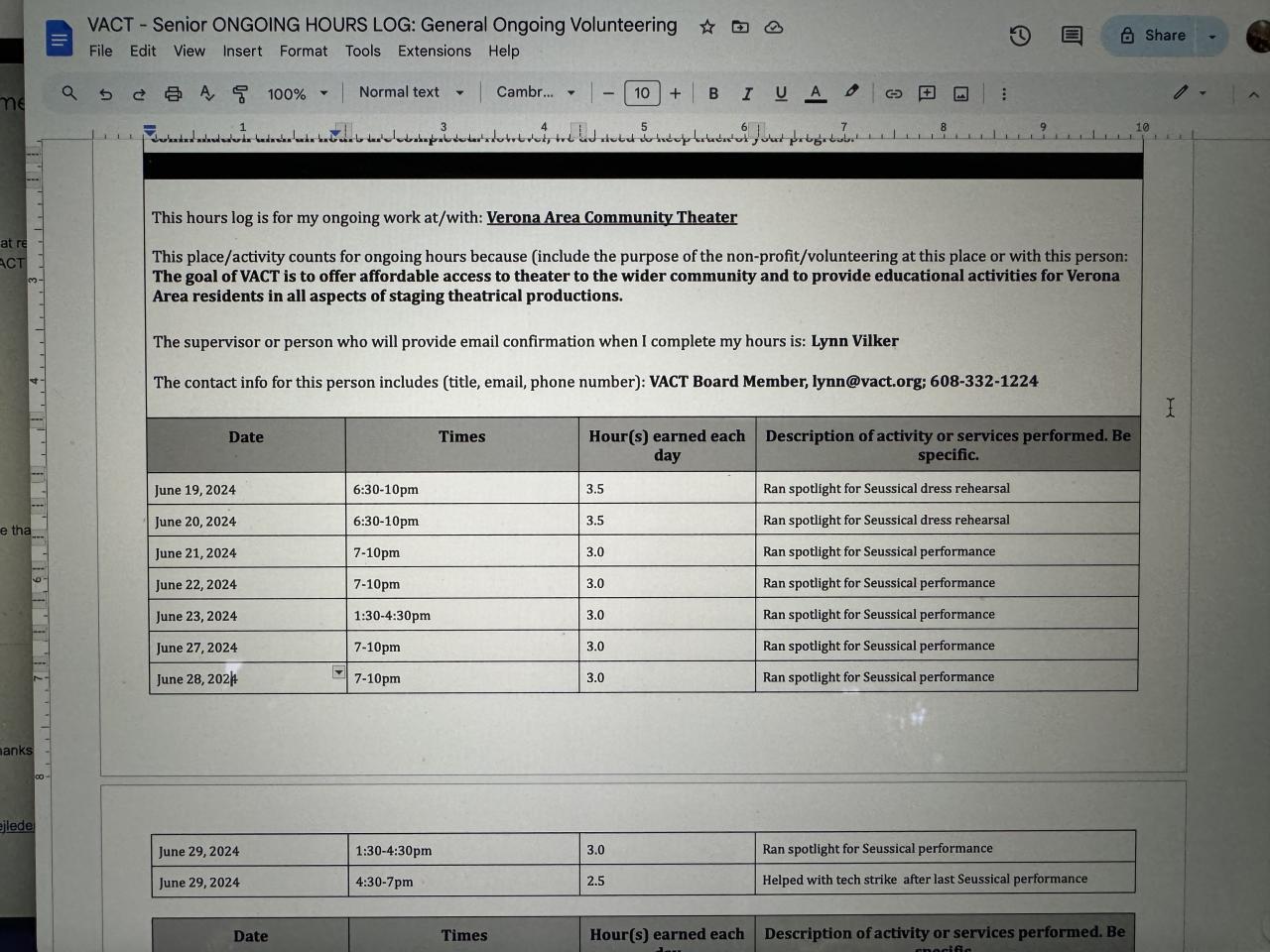Move document to a folder
Image resolution: width=1270 pixels, height=952 pixels.
[x=740, y=27]
